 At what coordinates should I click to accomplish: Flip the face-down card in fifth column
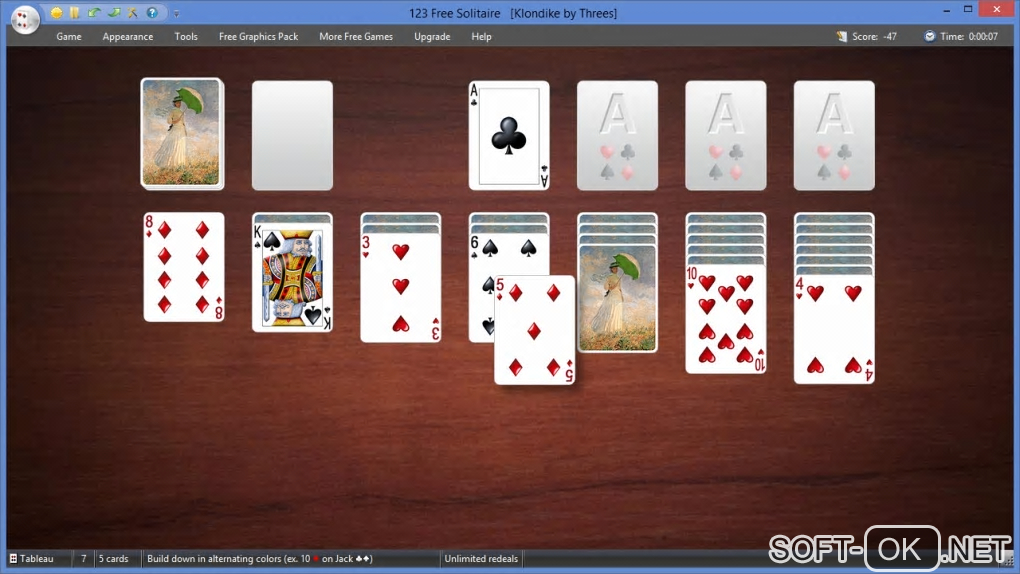coord(617,298)
